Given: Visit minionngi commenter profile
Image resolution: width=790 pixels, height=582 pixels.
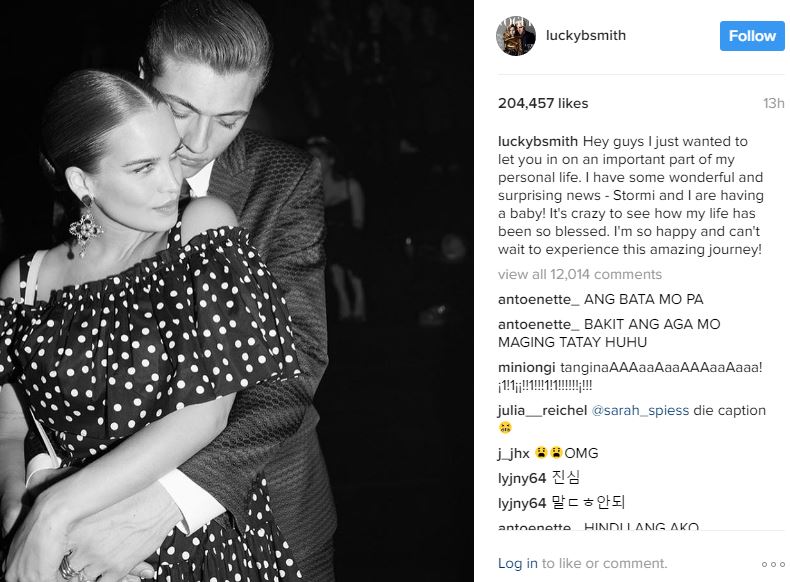Looking at the screenshot, I should coord(526,368).
